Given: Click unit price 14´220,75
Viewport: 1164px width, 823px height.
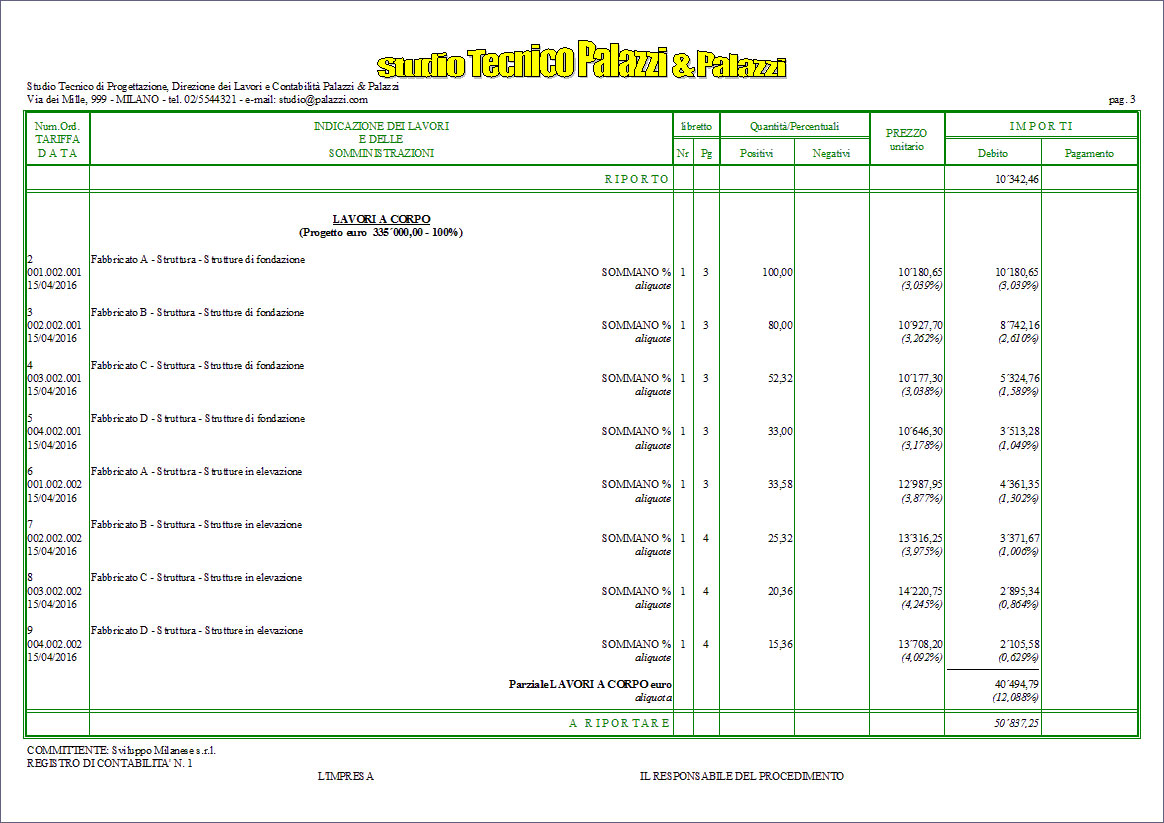Looking at the screenshot, I should (921, 591).
